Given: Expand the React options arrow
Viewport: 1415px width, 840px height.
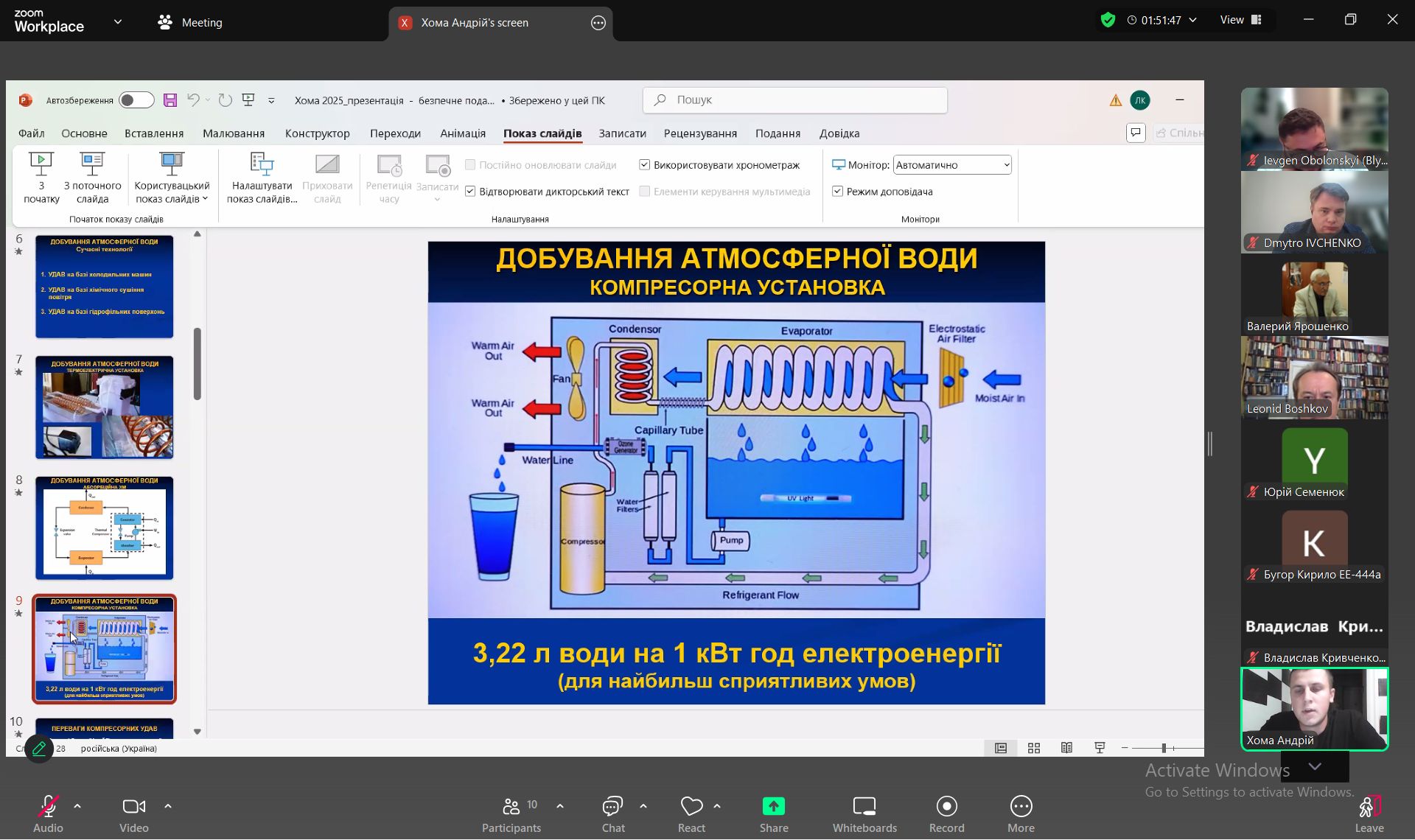Looking at the screenshot, I should pyautogui.click(x=717, y=806).
